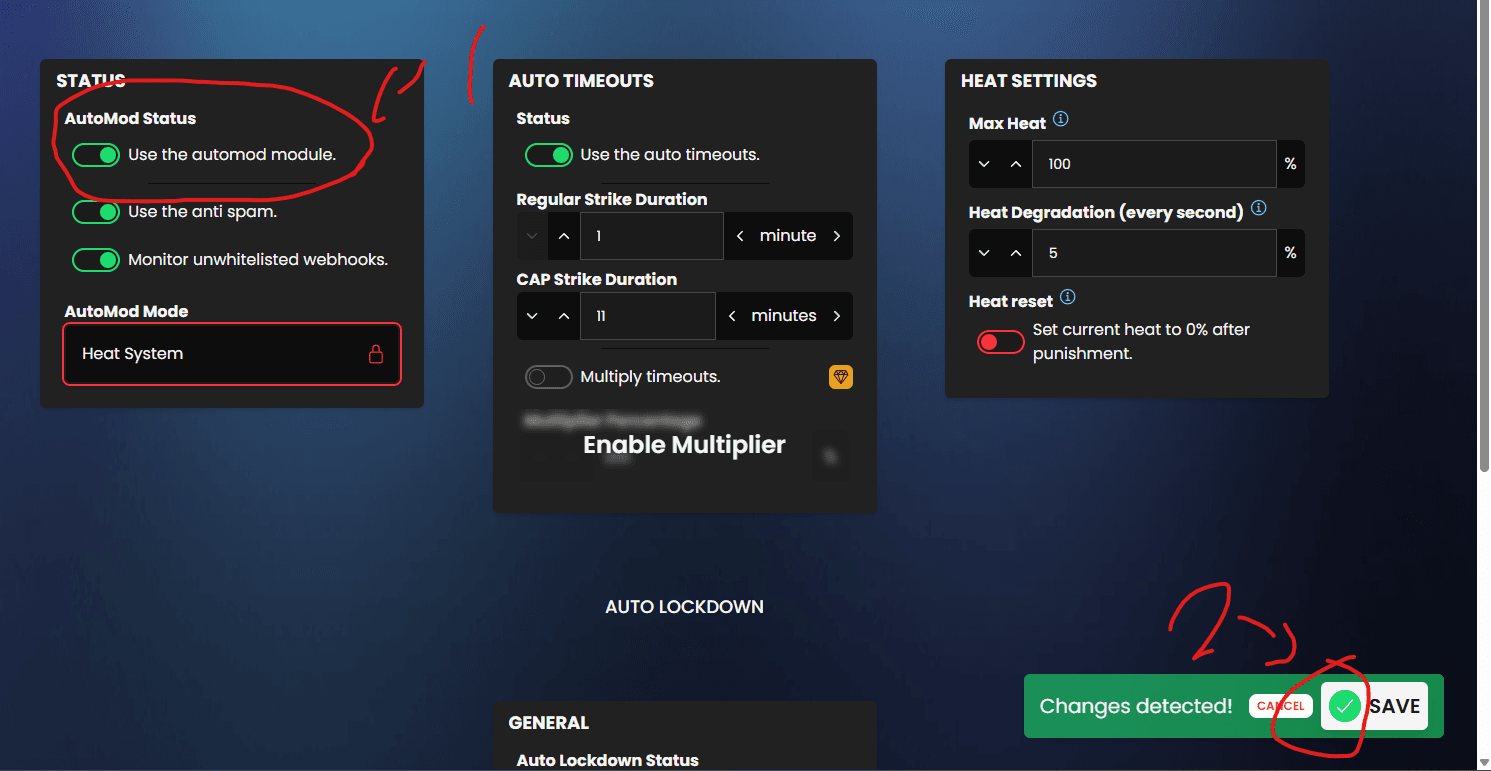The width and height of the screenshot is (1491, 771).
Task: Open the Max Heat info tooltip
Action: point(1061,118)
